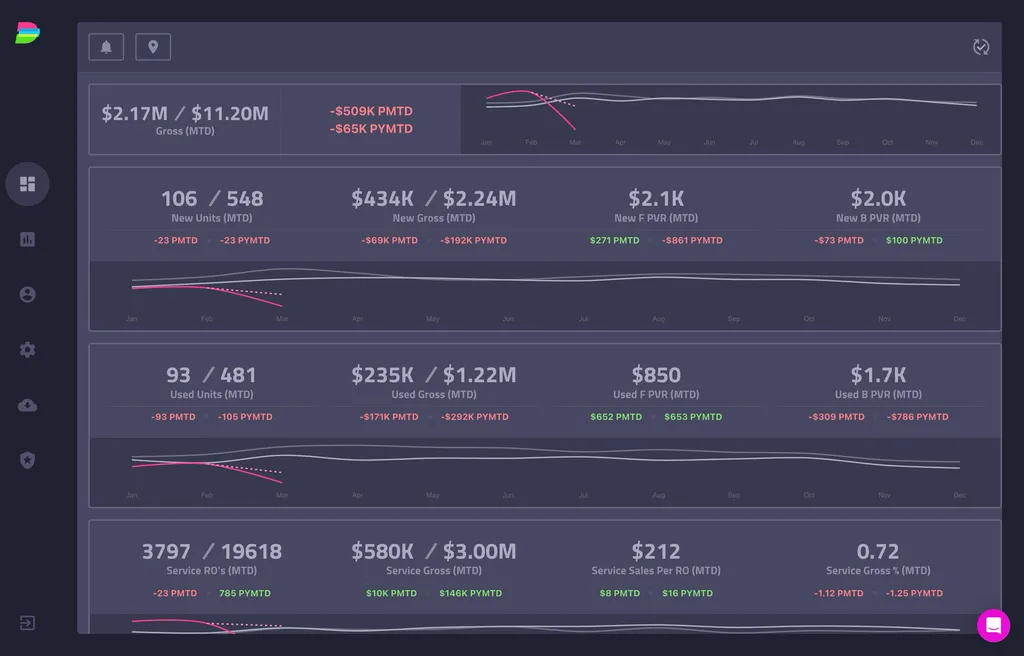Open the pink chat widget button
This screenshot has width=1024, height=656.
(x=993, y=625)
